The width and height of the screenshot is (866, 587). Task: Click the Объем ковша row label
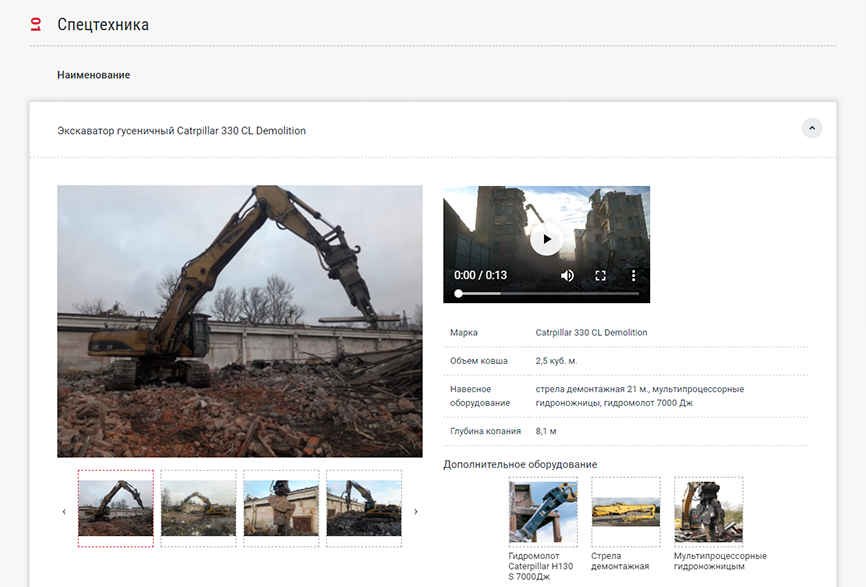[x=479, y=361]
